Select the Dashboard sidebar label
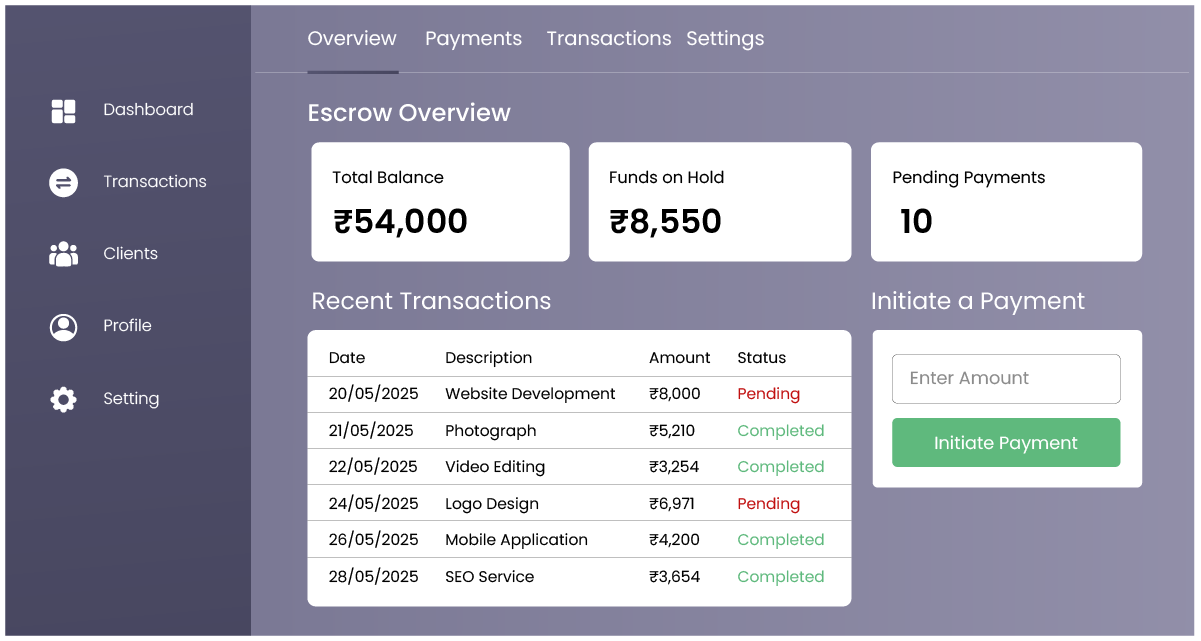 148,110
